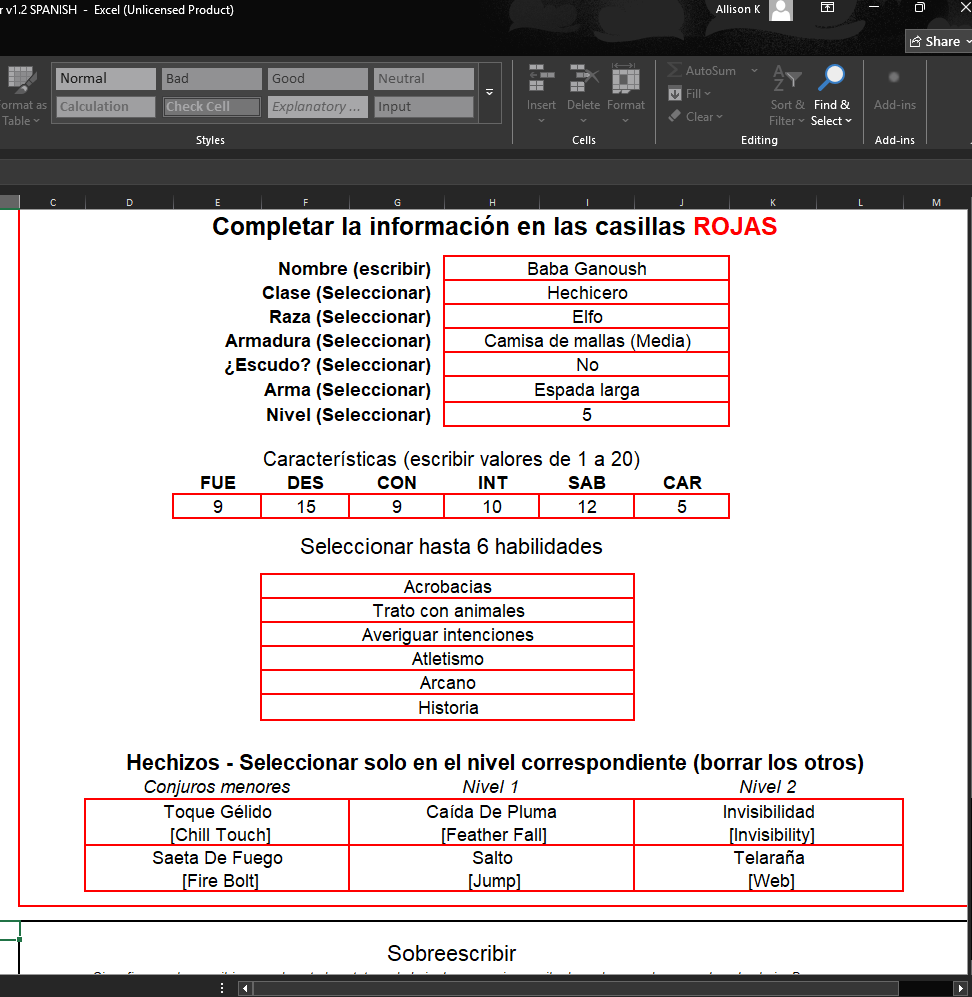The height and width of the screenshot is (997, 972).
Task: Apply the Good cell style
Action: (x=318, y=79)
